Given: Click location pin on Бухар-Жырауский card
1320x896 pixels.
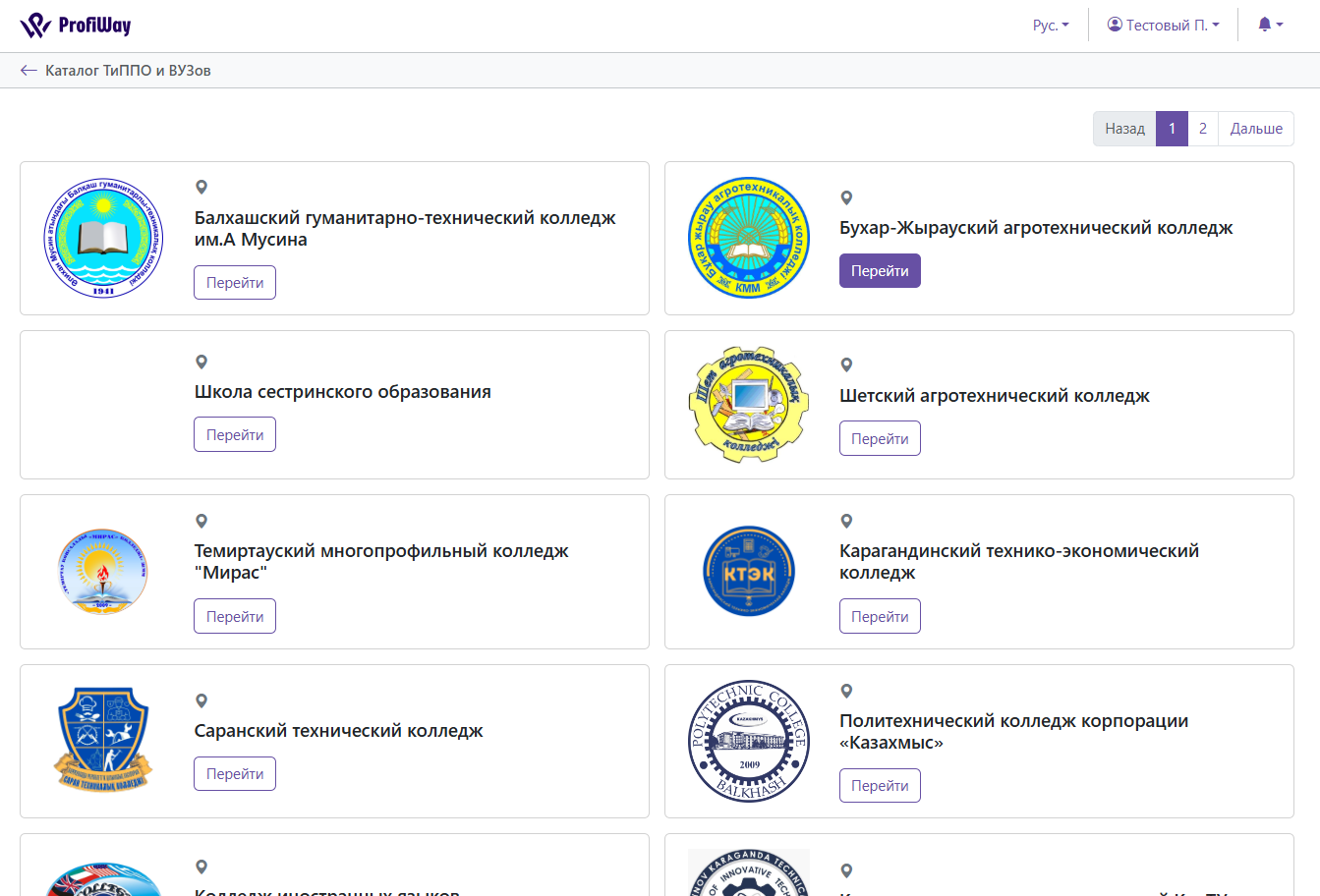Looking at the screenshot, I should tap(846, 197).
